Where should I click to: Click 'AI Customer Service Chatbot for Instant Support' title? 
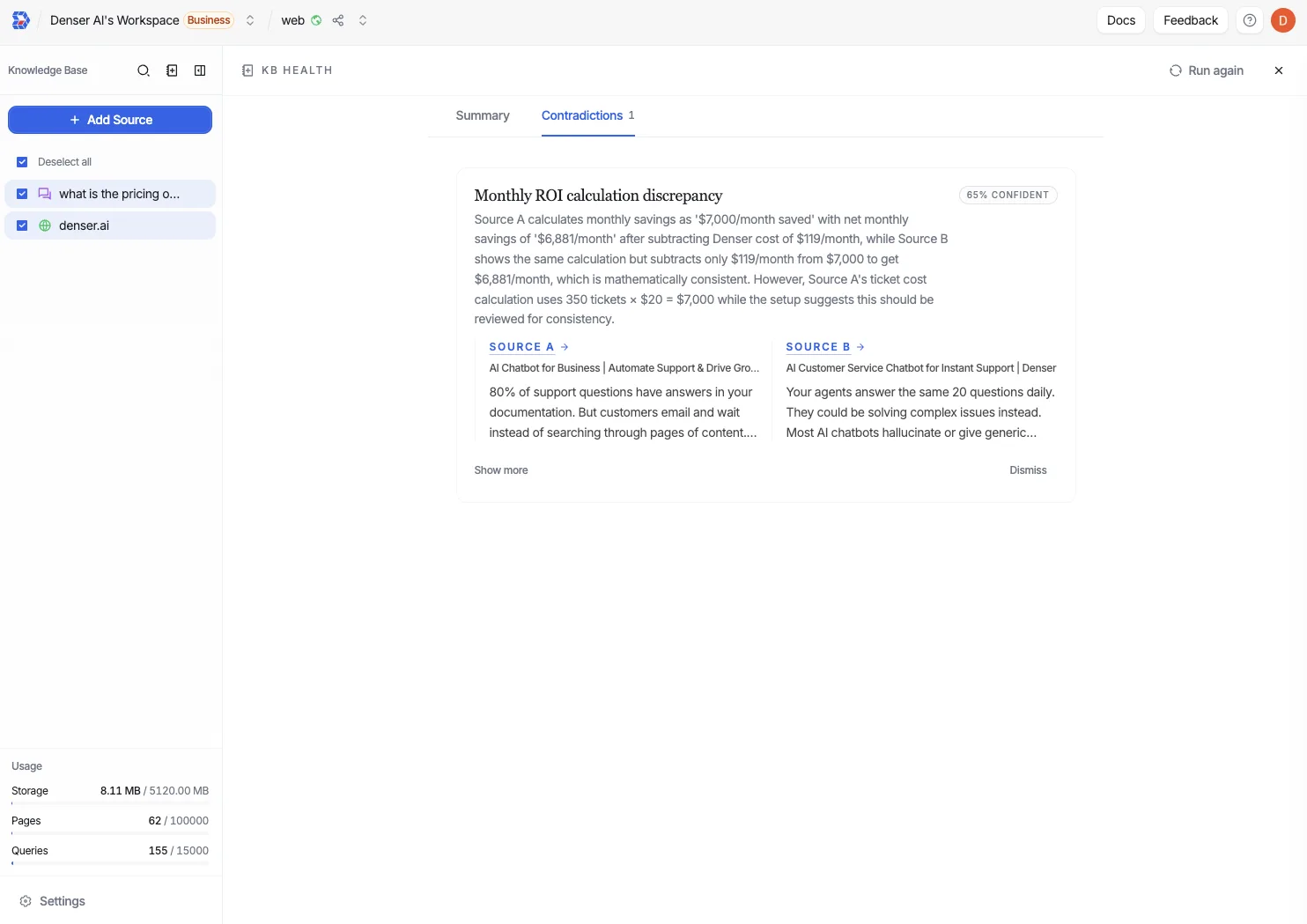921,368
